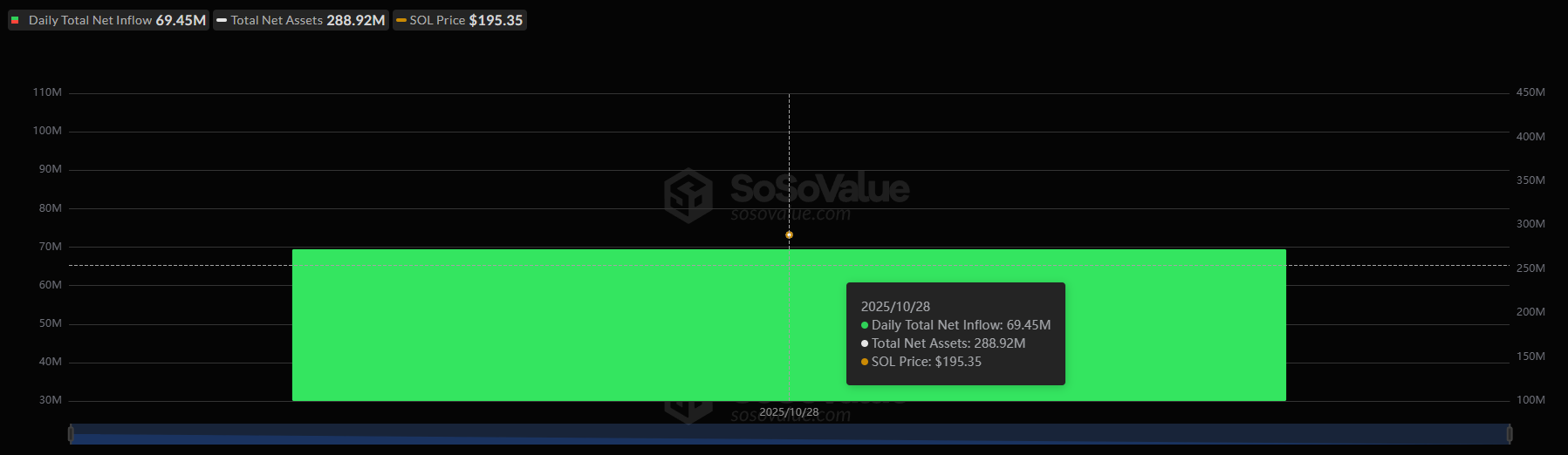
Task: Click the 300M label on right axis
Action: click(x=1530, y=224)
